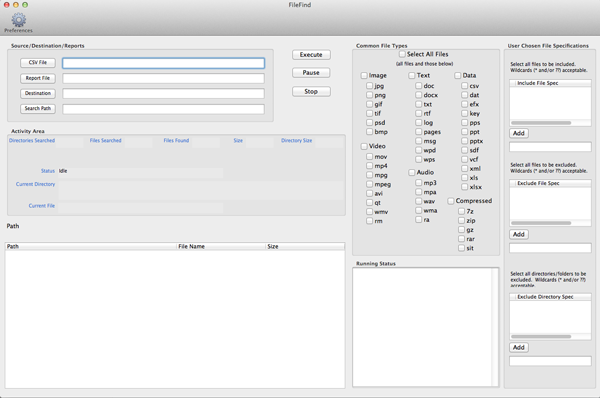Click the Exclude File Spec column header
Screen dimensions: 600x398
(550, 183)
